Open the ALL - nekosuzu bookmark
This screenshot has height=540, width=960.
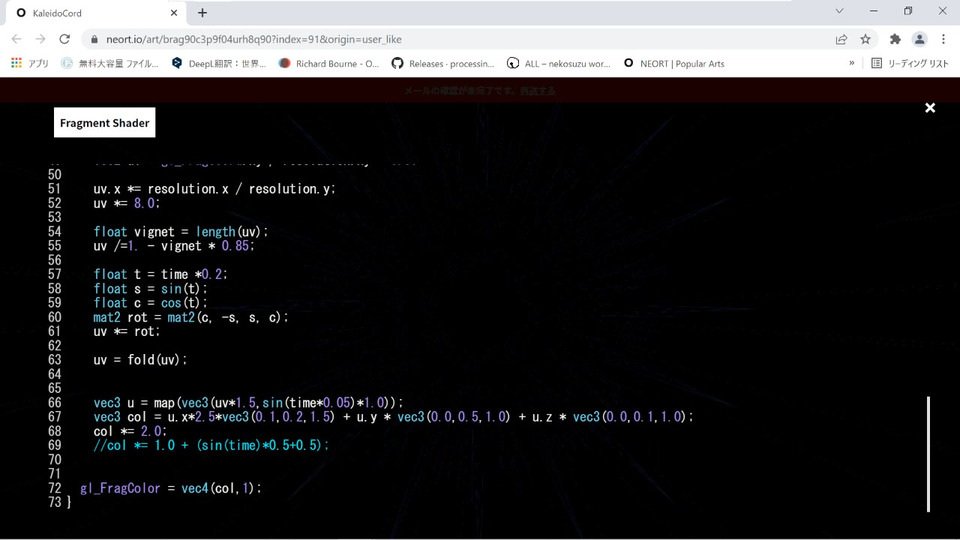pos(558,63)
